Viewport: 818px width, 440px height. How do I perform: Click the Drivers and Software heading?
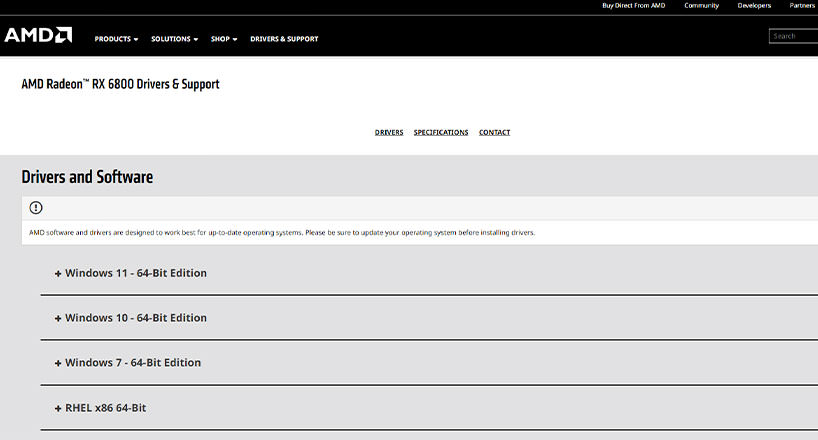coord(87,177)
